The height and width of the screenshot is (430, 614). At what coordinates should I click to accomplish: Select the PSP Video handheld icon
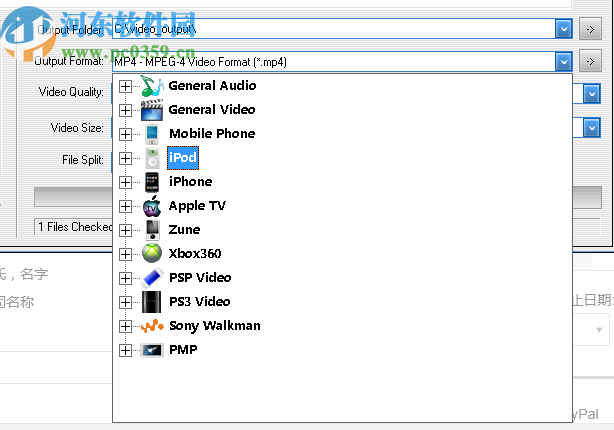tap(152, 278)
